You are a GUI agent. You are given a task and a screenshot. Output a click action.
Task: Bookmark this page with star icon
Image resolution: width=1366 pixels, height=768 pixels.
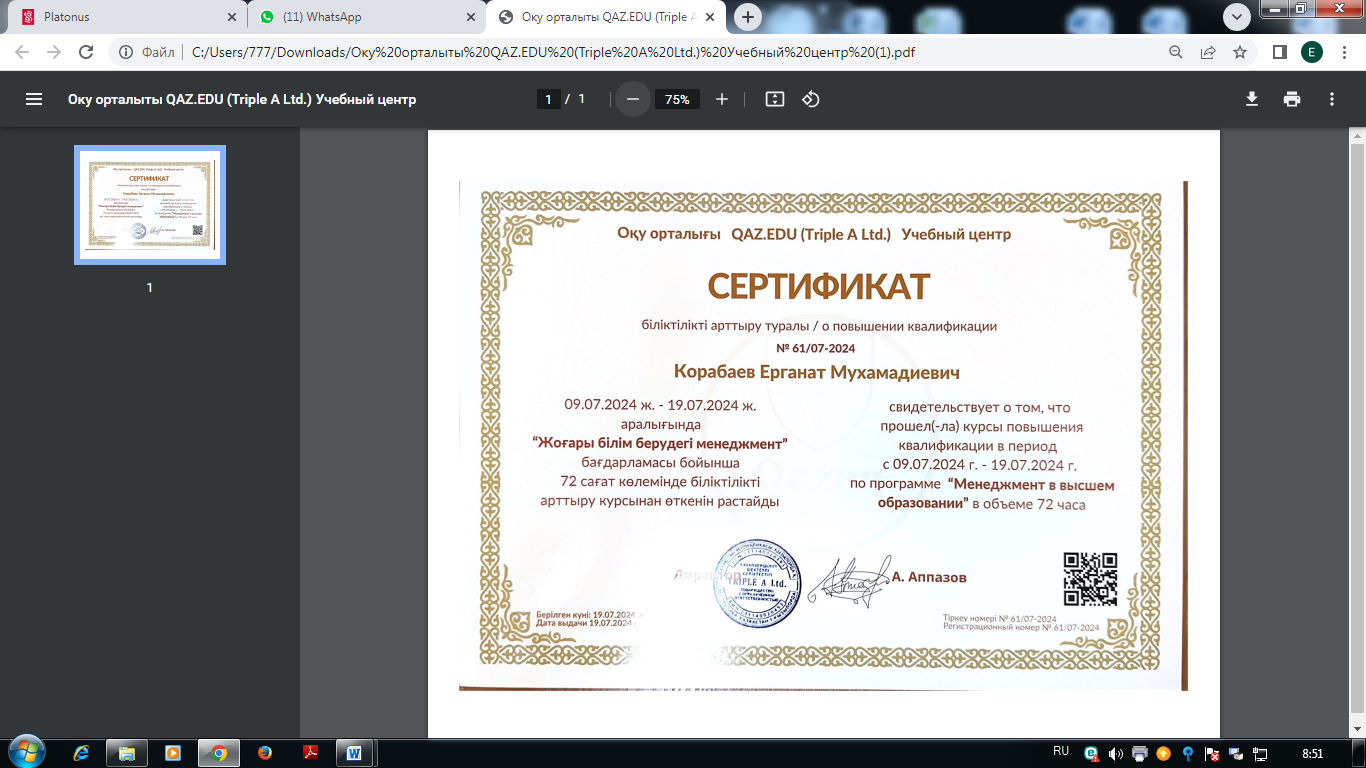(1240, 52)
